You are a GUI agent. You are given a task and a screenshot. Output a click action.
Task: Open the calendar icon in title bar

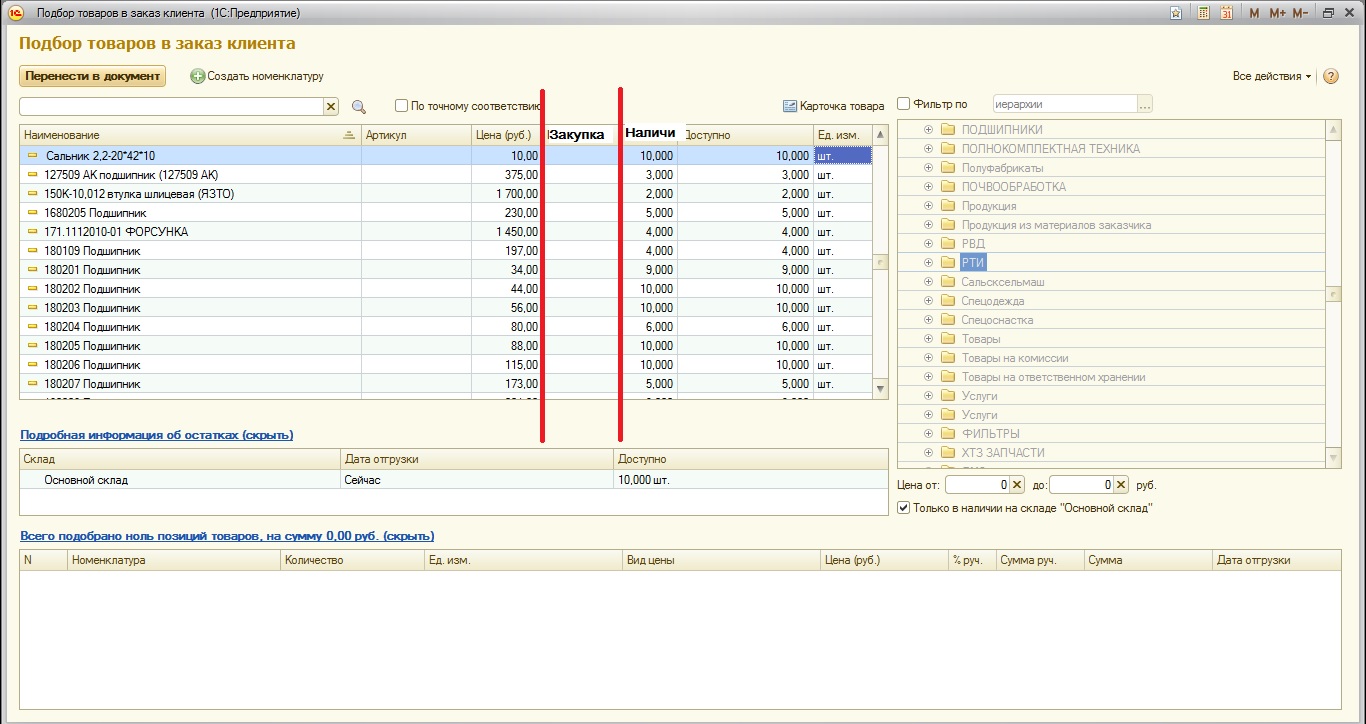pyautogui.click(x=1226, y=13)
